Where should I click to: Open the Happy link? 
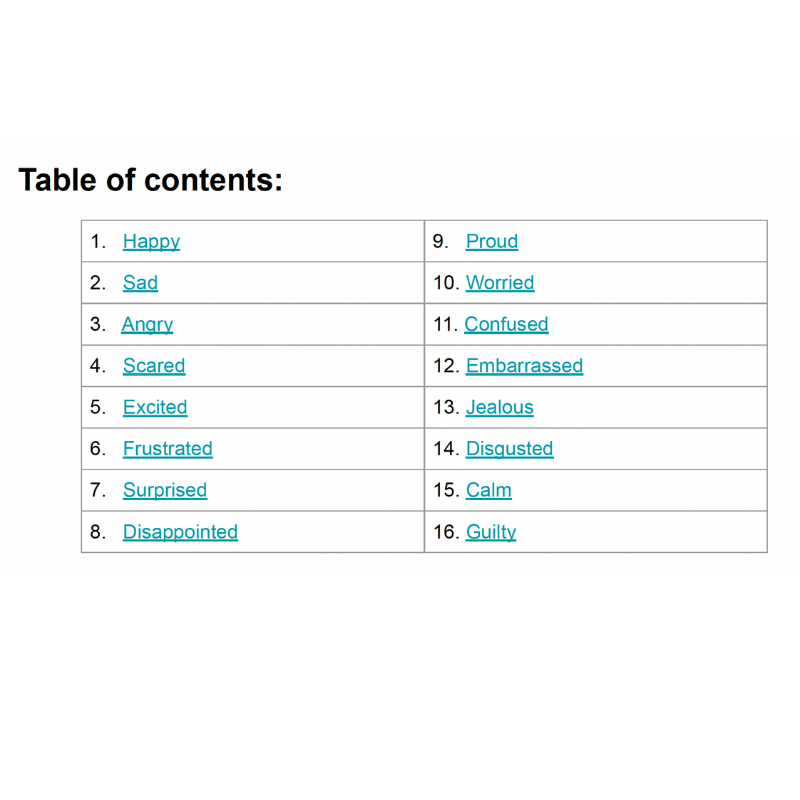pos(151,241)
